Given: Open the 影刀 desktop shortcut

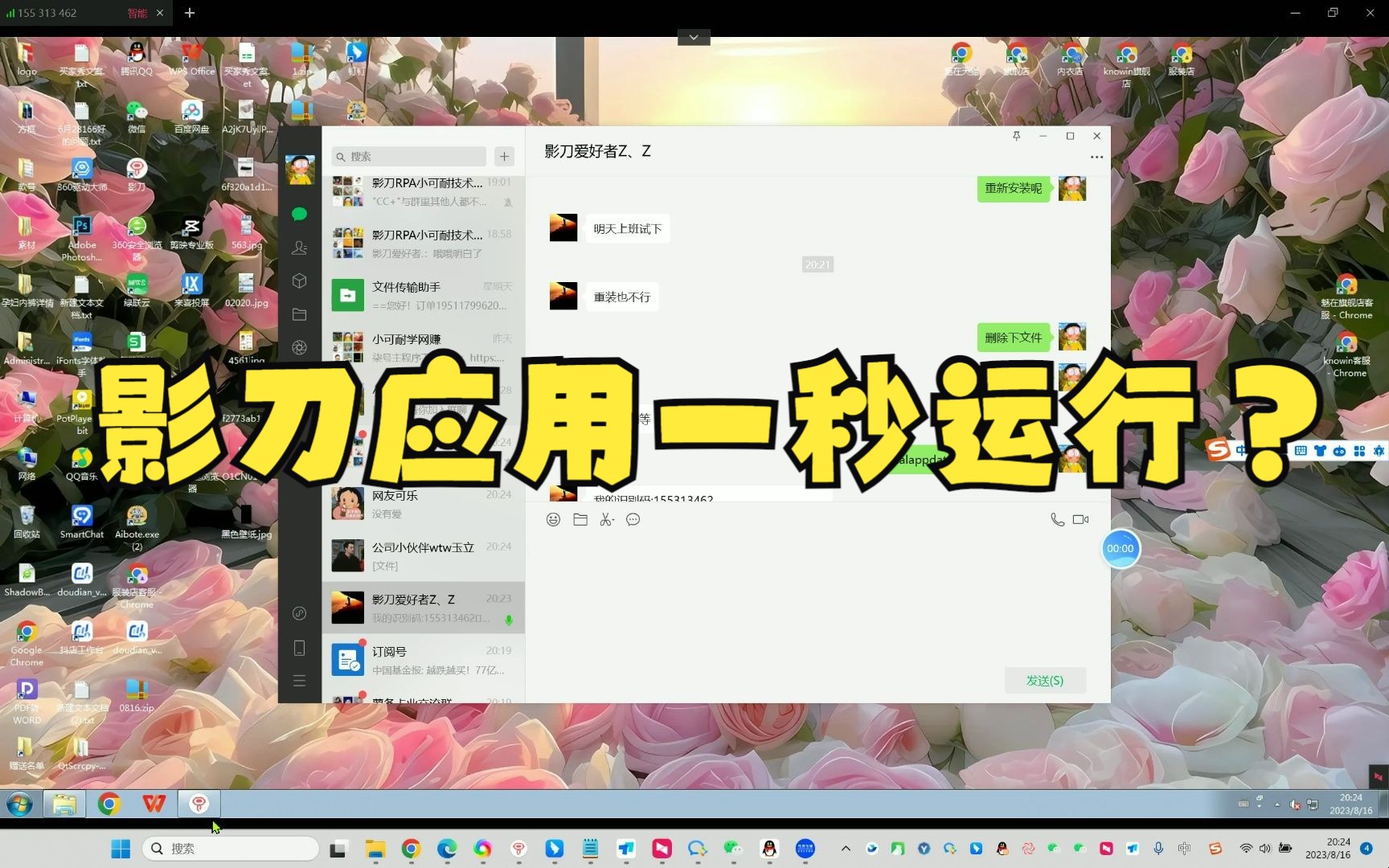Looking at the screenshot, I should tap(137, 174).
